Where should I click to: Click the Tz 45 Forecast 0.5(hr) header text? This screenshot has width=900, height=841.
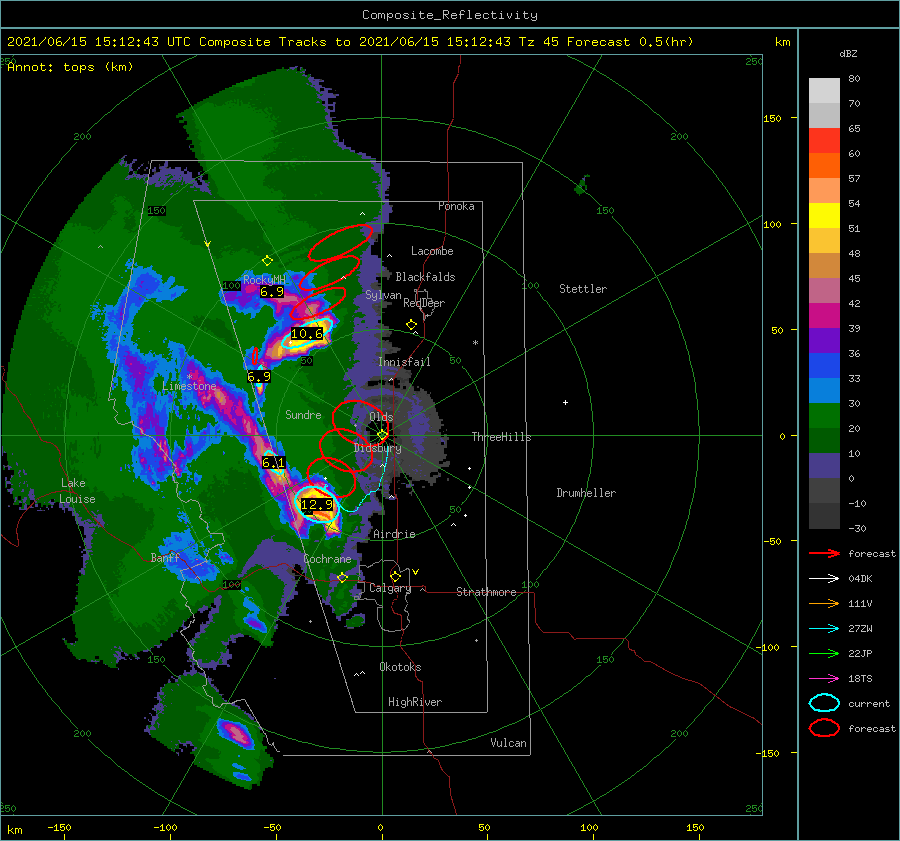point(606,42)
